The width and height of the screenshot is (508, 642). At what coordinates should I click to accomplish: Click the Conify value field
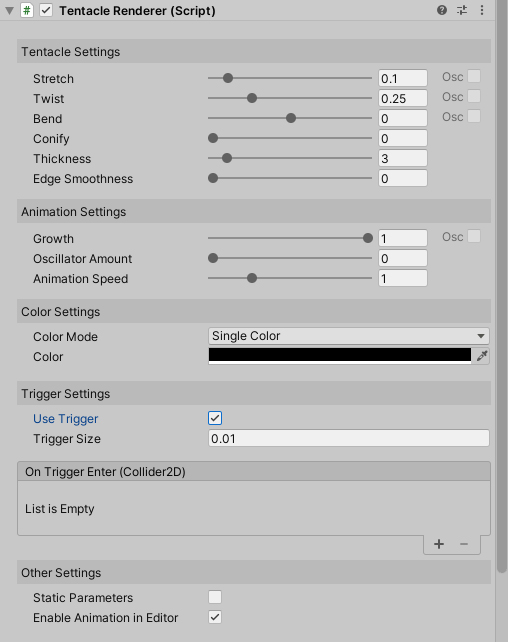click(x=403, y=138)
